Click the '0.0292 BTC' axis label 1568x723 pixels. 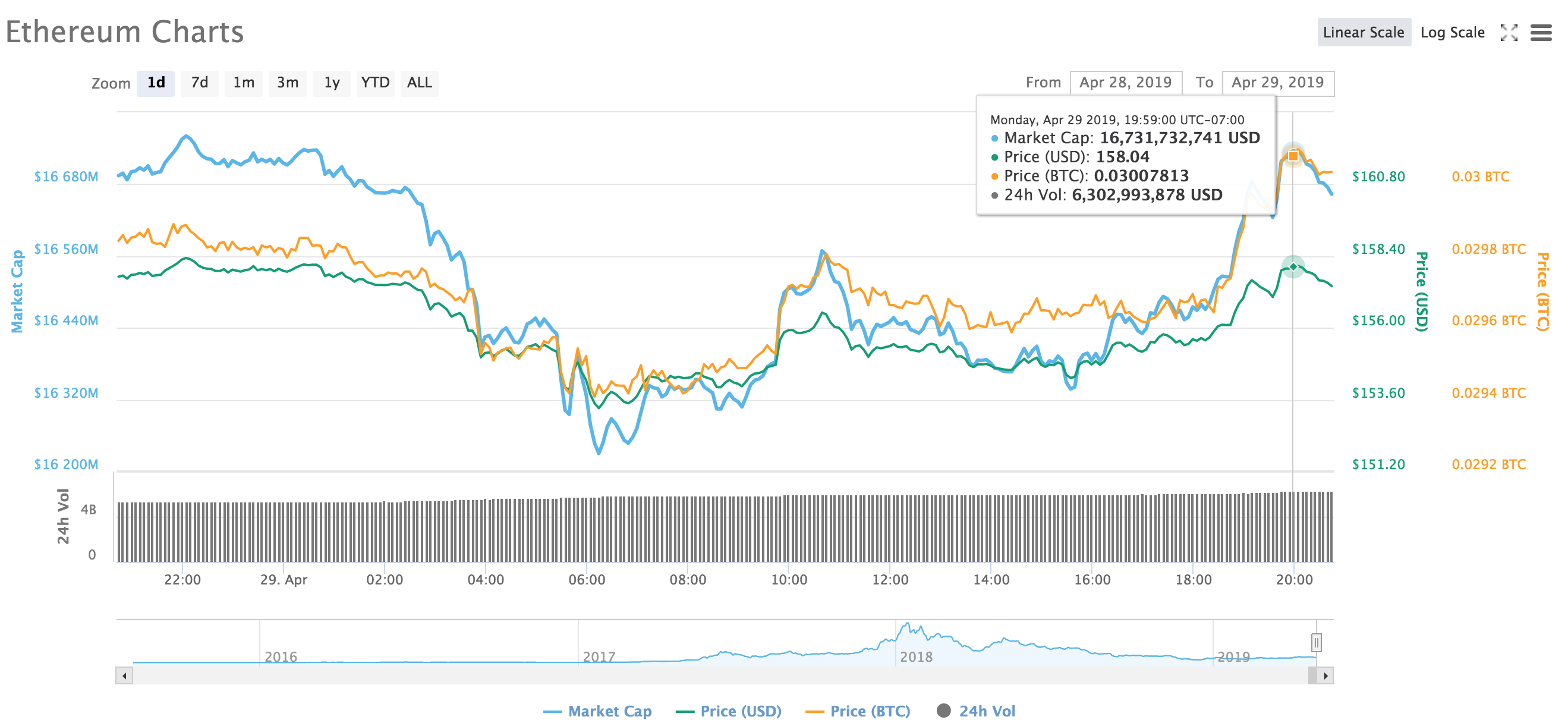click(1489, 464)
